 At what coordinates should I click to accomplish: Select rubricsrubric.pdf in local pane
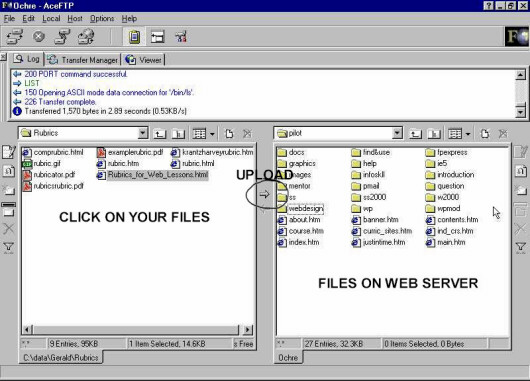pos(53,186)
